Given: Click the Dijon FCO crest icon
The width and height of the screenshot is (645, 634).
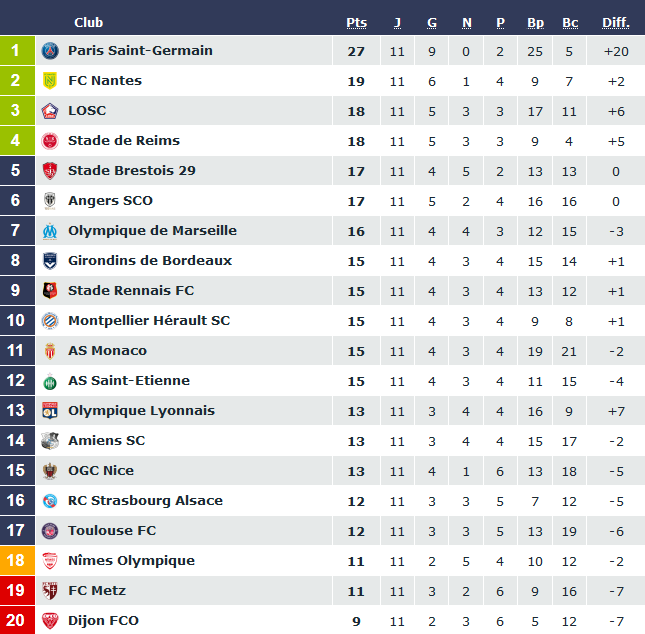Looking at the screenshot, I should click(x=50, y=621).
